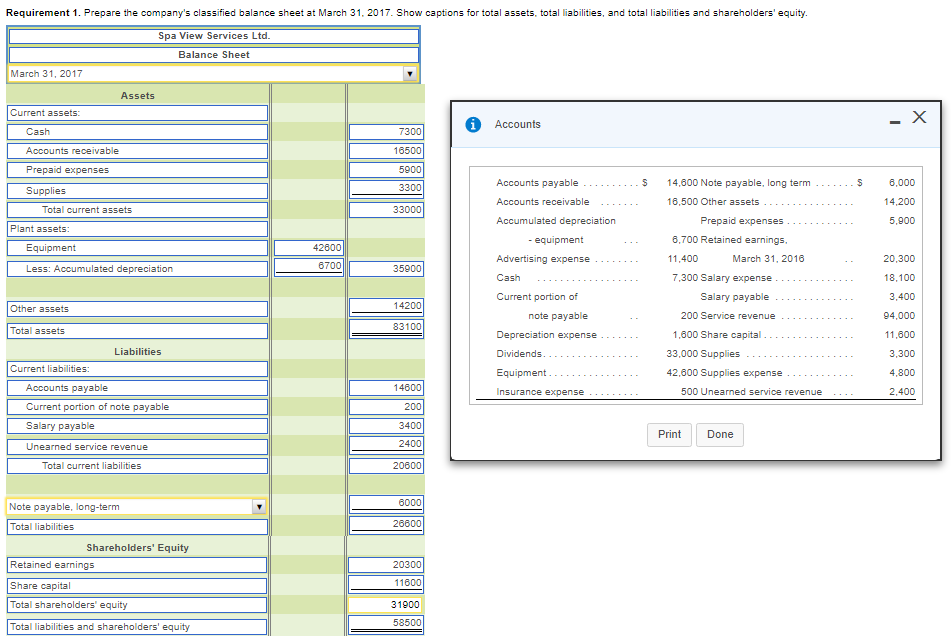The height and width of the screenshot is (643, 951).
Task: Click the Total assets label field
Action: (138, 331)
